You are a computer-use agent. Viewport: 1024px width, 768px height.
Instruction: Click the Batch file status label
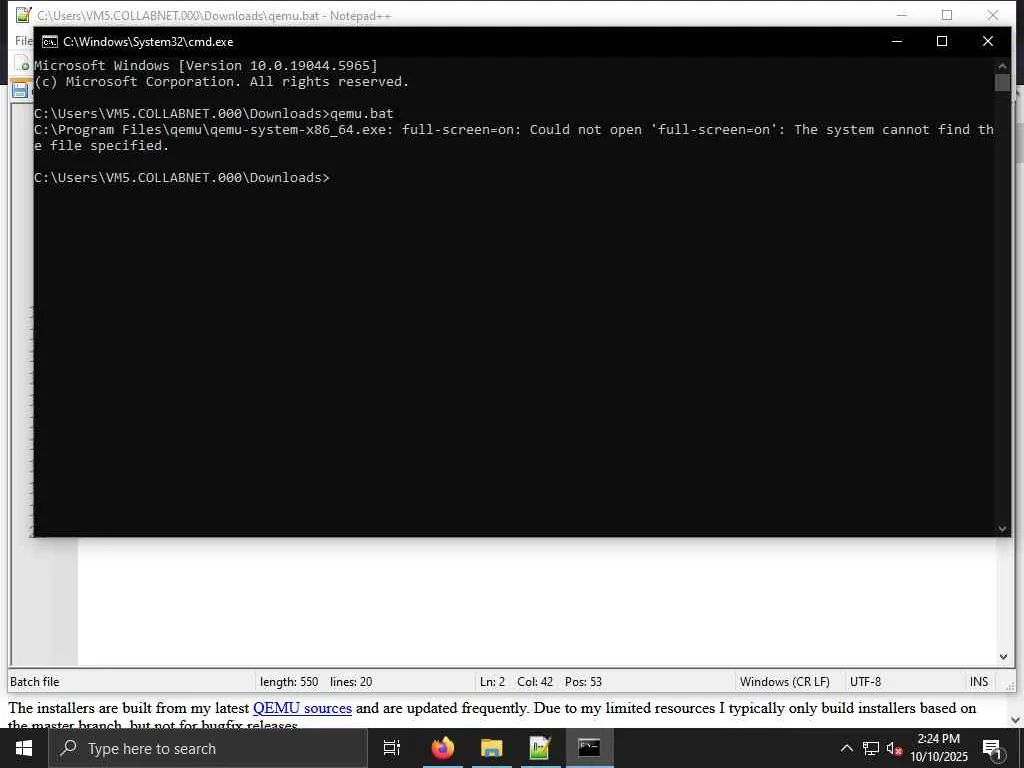[x=35, y=682]
